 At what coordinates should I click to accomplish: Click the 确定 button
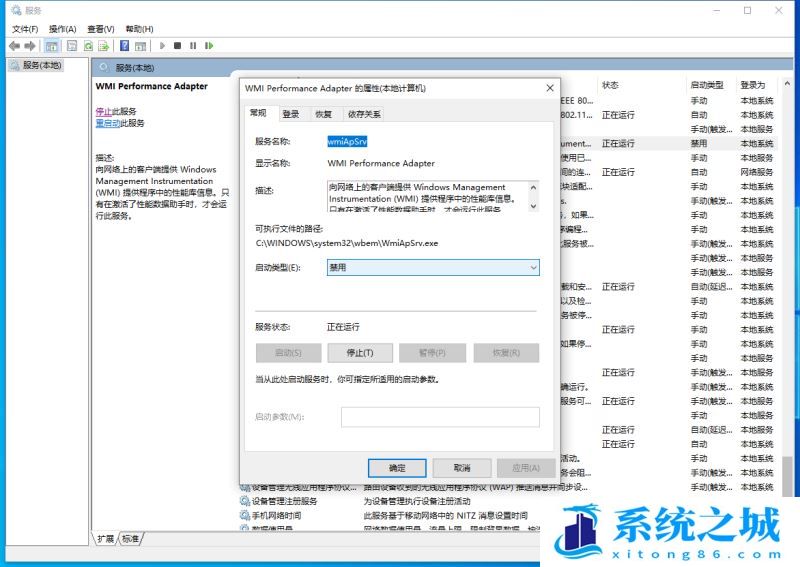point(397,468)
